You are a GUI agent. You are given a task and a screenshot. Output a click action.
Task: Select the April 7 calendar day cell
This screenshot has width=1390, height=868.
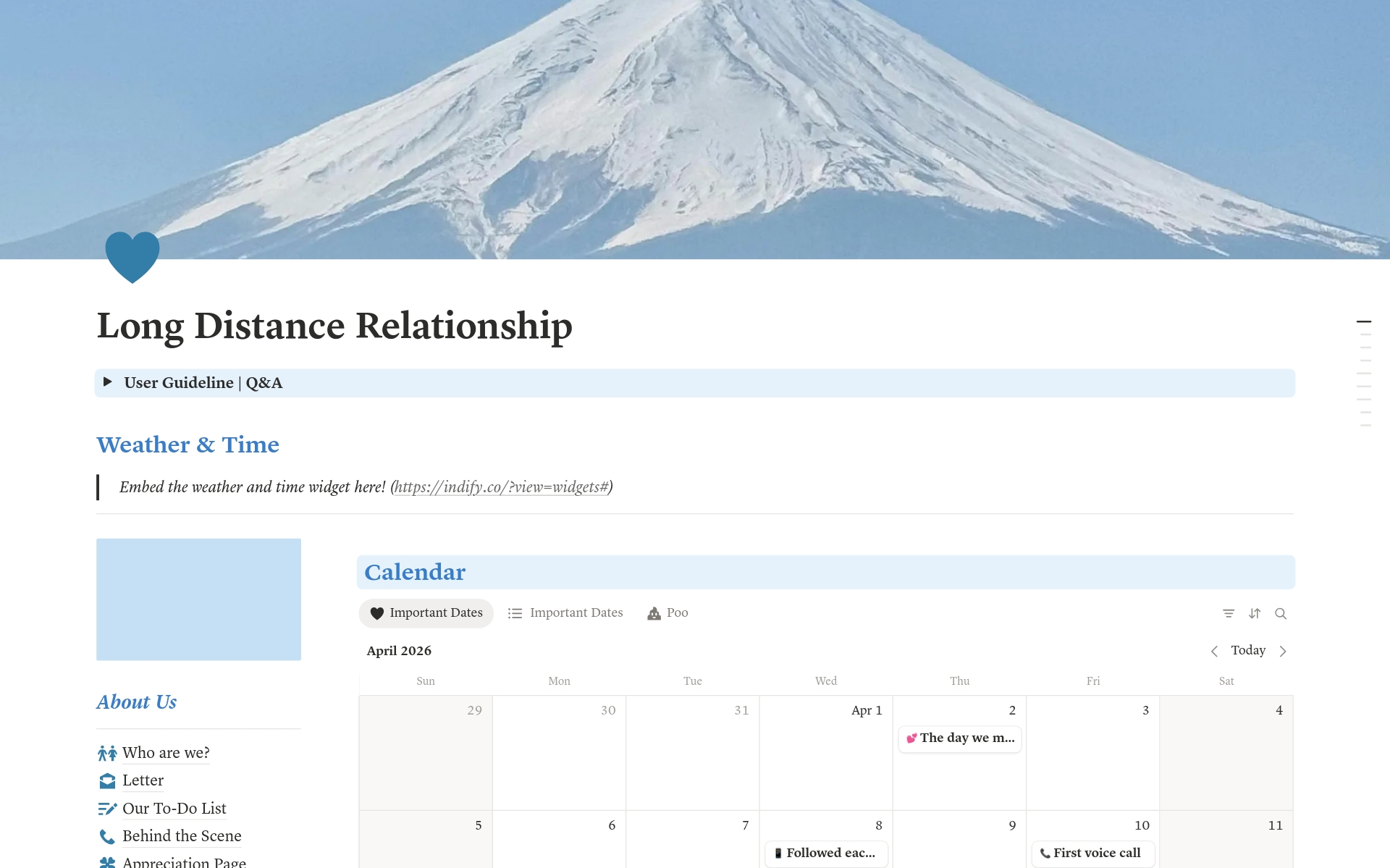(x=693, y=840)
